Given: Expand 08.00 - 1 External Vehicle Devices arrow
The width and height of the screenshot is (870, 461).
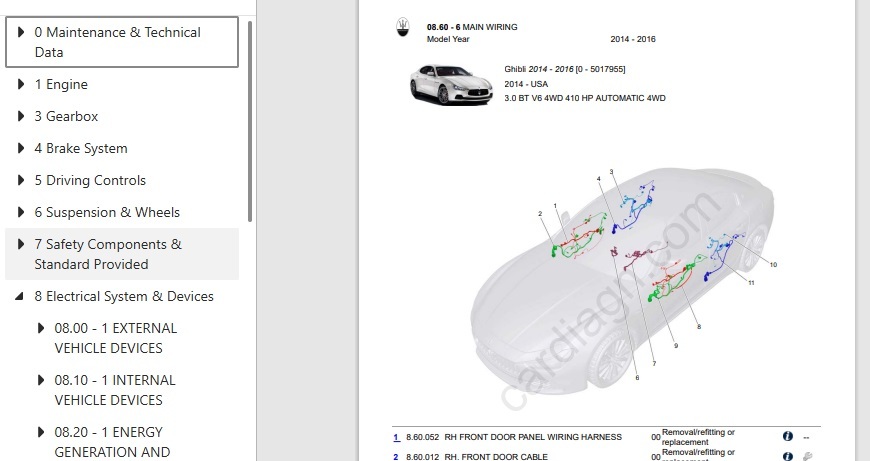Looking at the screenshot, I should point(41,328).
